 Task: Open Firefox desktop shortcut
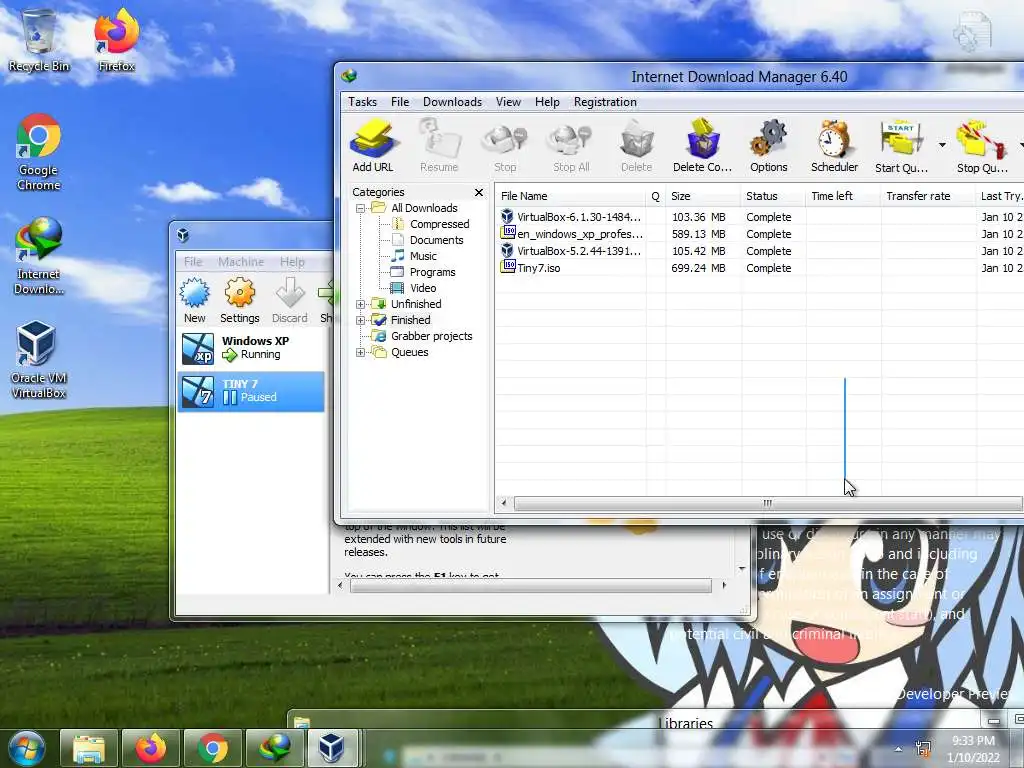pyautogui.click(x=116, y=40)
